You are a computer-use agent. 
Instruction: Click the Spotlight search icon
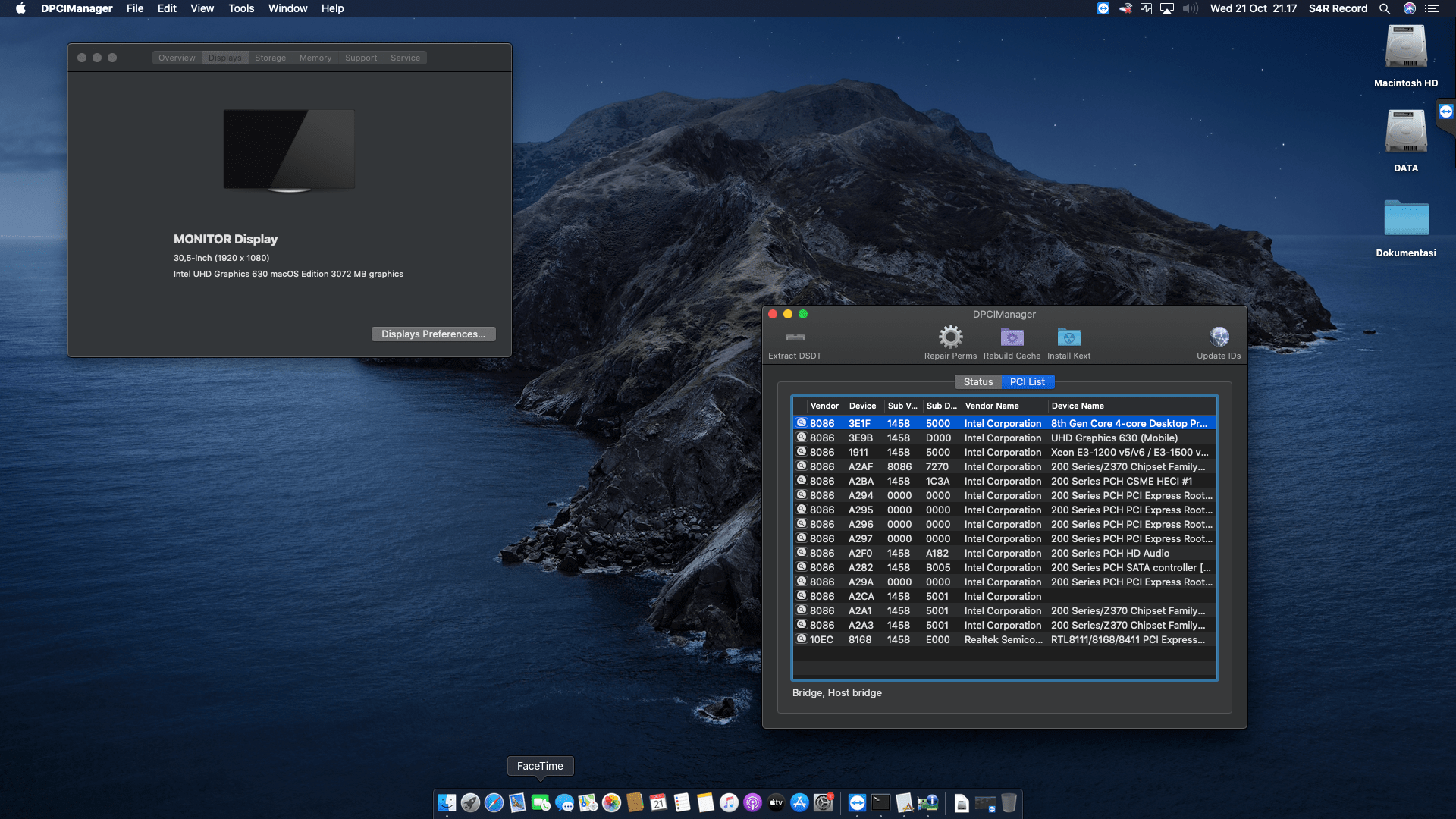(1385, 8)
